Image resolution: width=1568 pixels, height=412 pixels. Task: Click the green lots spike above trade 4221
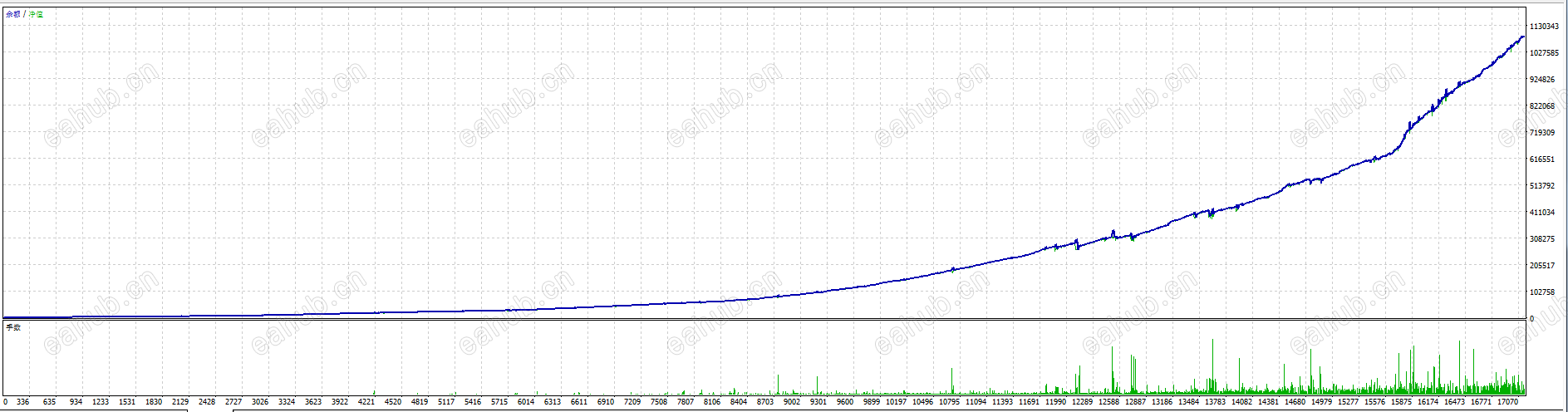click(x=375, y=392)
